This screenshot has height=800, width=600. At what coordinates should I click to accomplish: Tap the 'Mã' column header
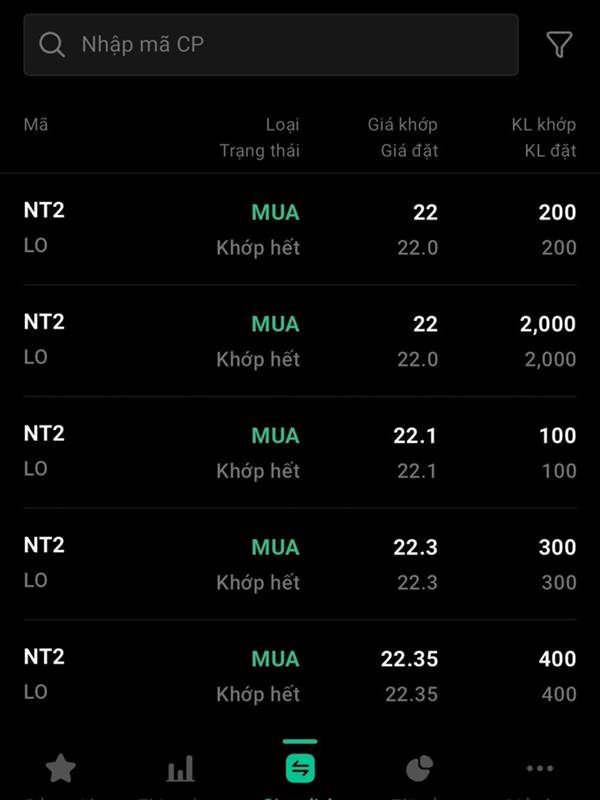36,124
